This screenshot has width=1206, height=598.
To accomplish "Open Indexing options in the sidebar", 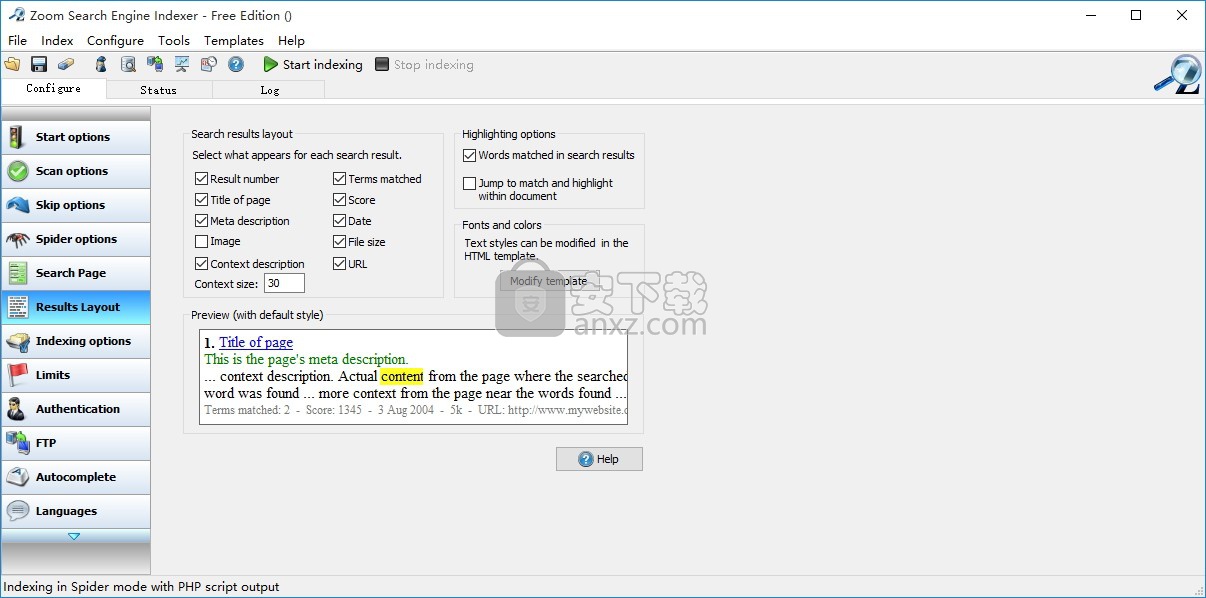I will (76, 341).
